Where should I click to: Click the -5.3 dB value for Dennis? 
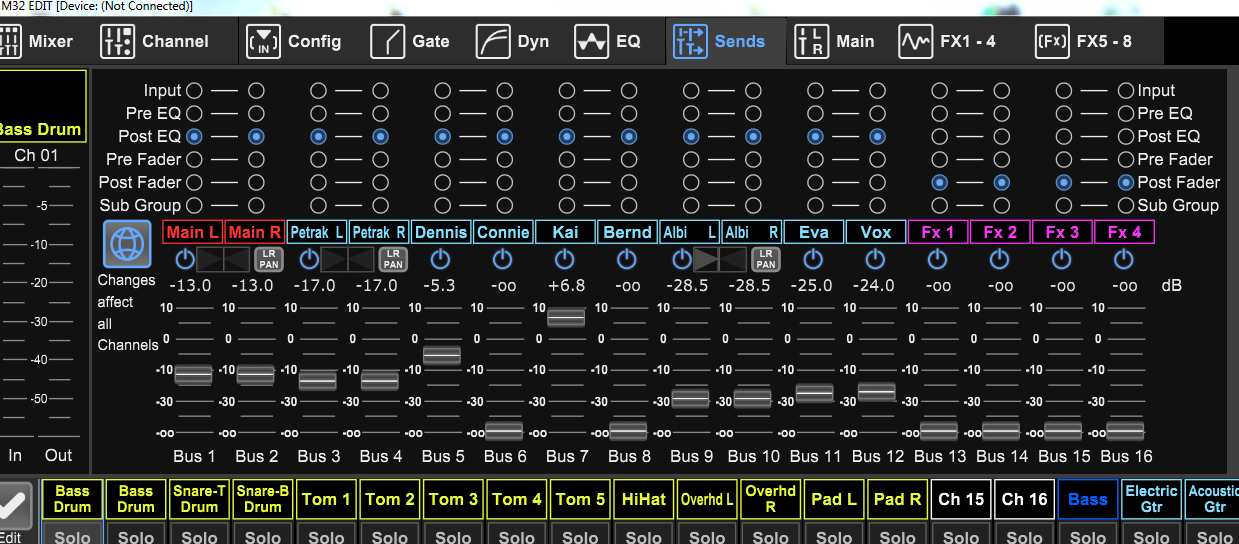click(440, 285)
